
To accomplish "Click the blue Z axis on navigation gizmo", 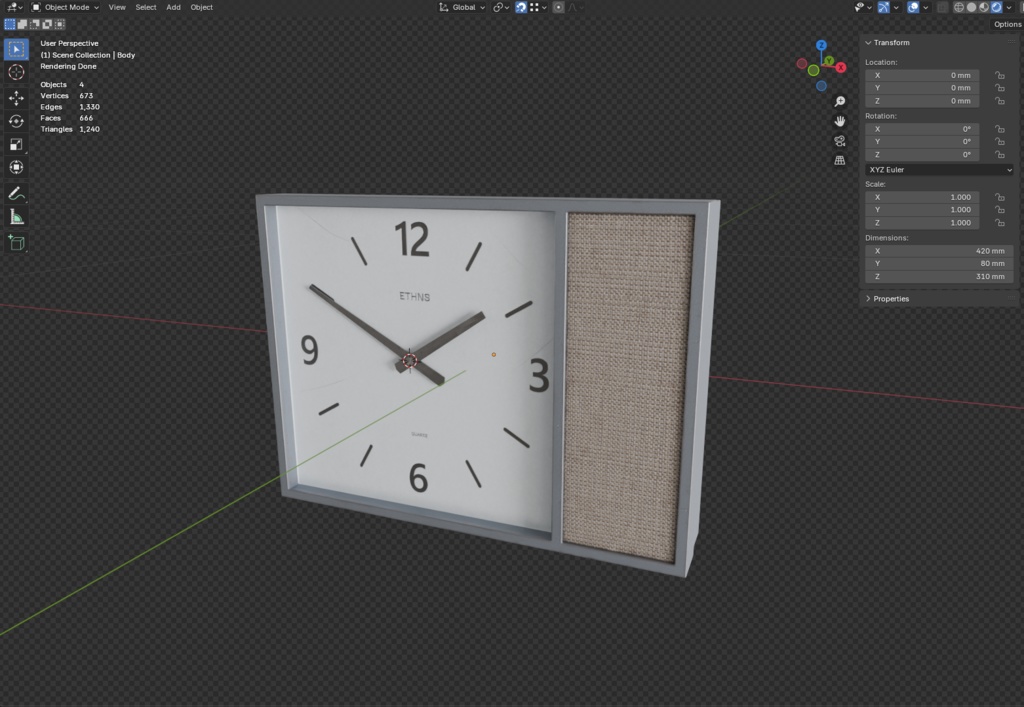I will click(x=822, y=45).
